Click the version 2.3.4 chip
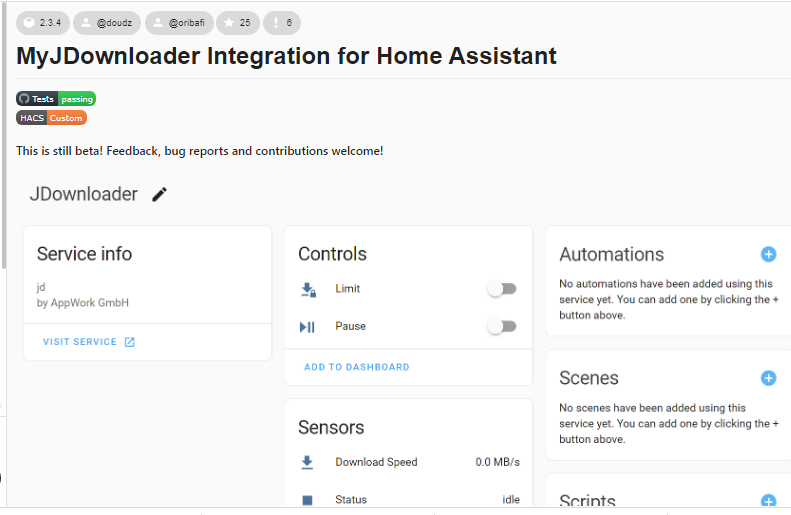 pyautogui.click(x=43, y=23)
